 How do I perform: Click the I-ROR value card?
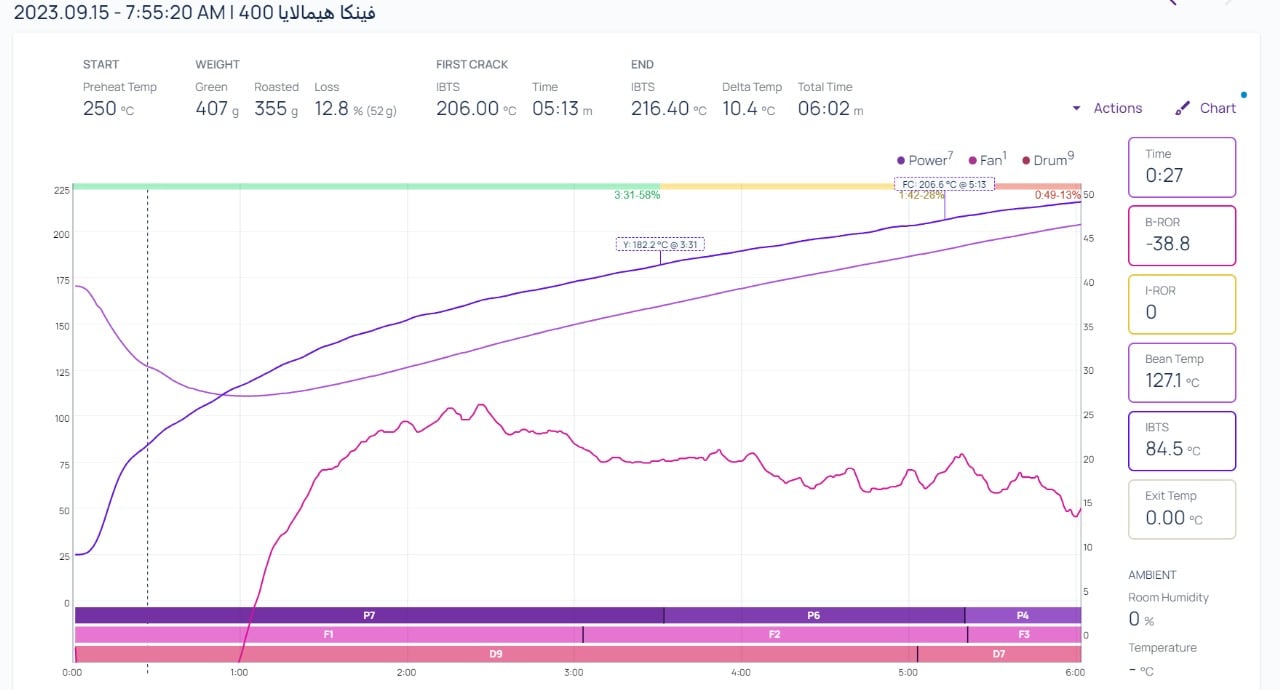(1182, 304)
